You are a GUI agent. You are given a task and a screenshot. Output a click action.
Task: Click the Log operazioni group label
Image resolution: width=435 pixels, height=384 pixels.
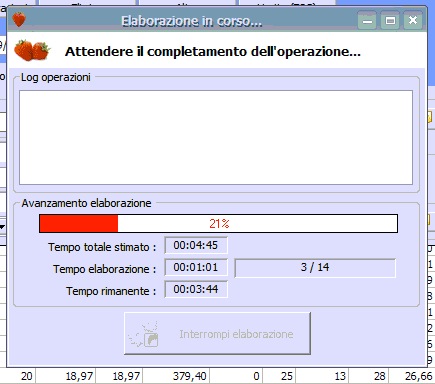[56, 77]
